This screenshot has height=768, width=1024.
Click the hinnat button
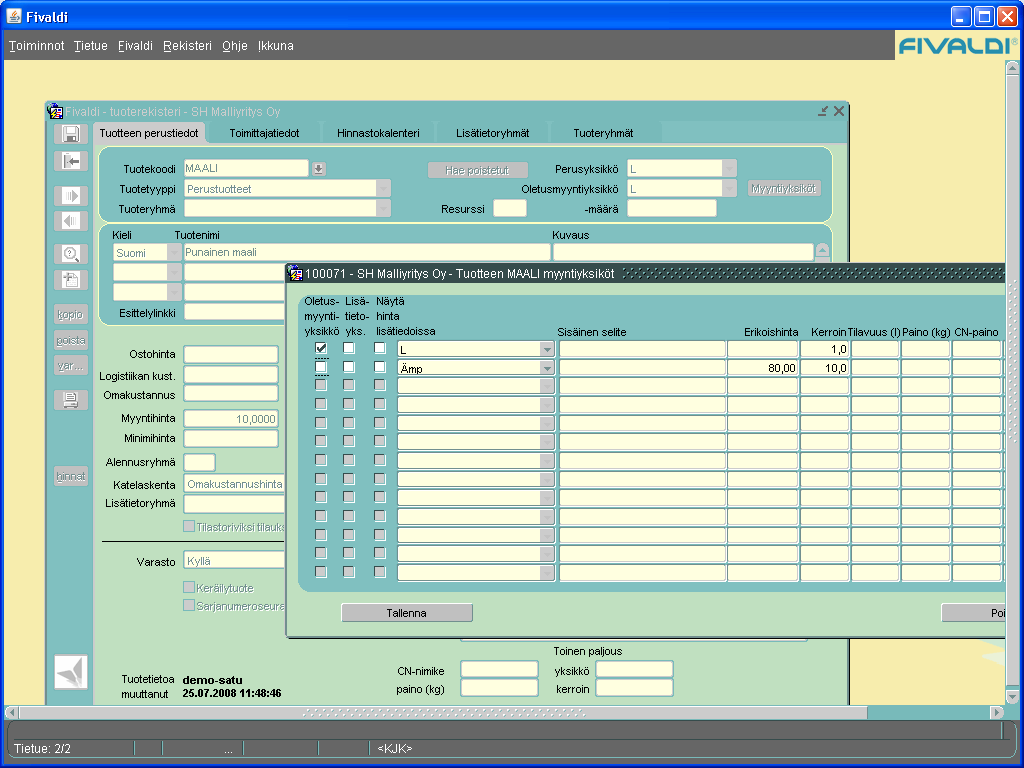click(x=71, y=476)
